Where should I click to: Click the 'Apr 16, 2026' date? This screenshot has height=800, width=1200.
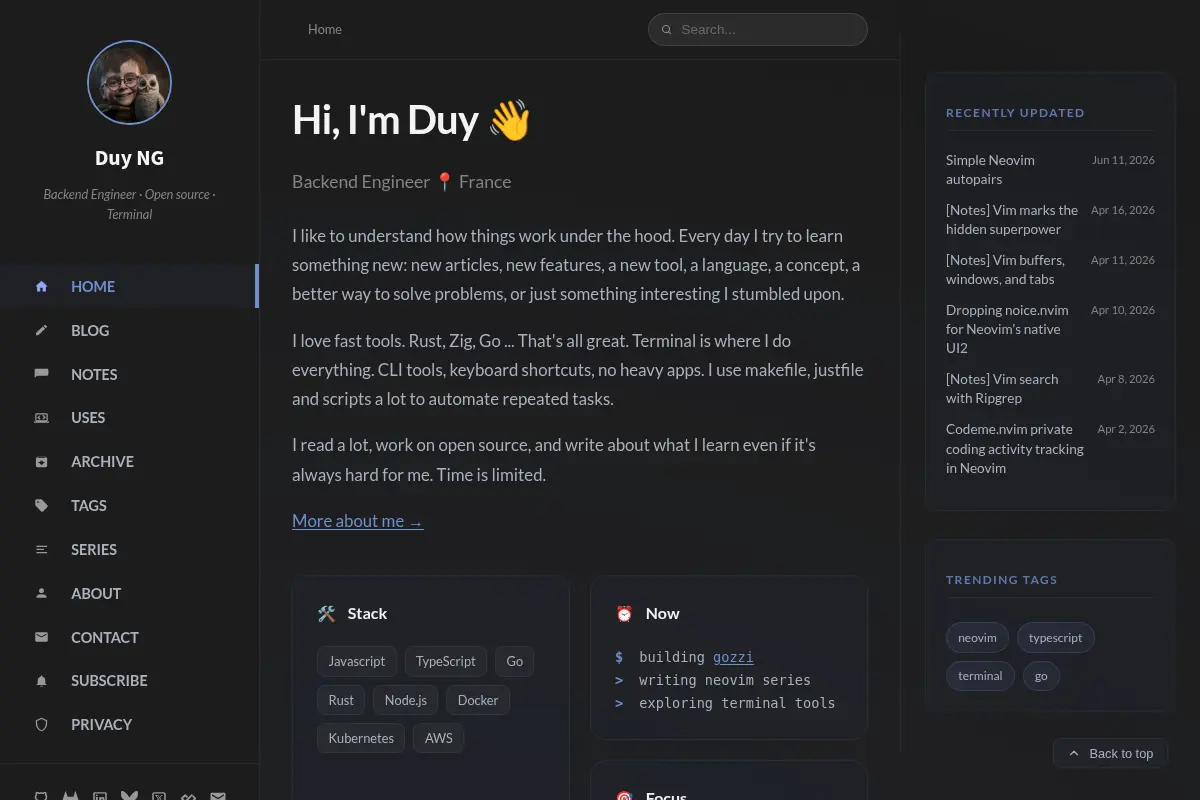tap(1123, 210)
